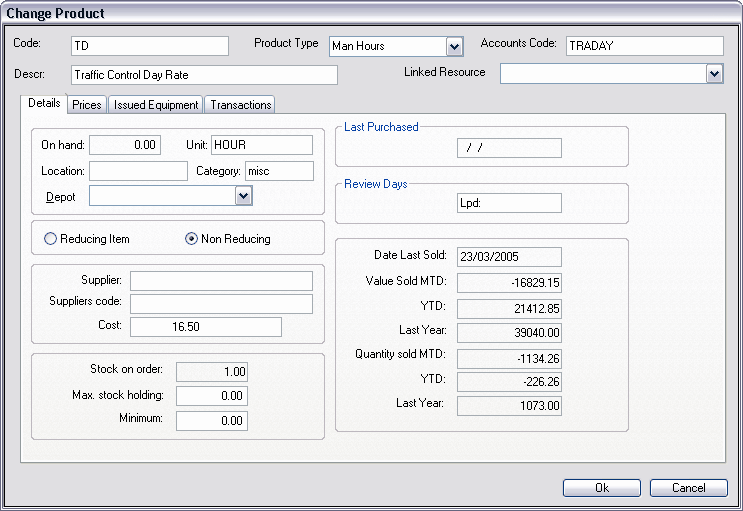743x511 pixels.
Task: Open the Depot dropdown list
Action: click(243, 197)
